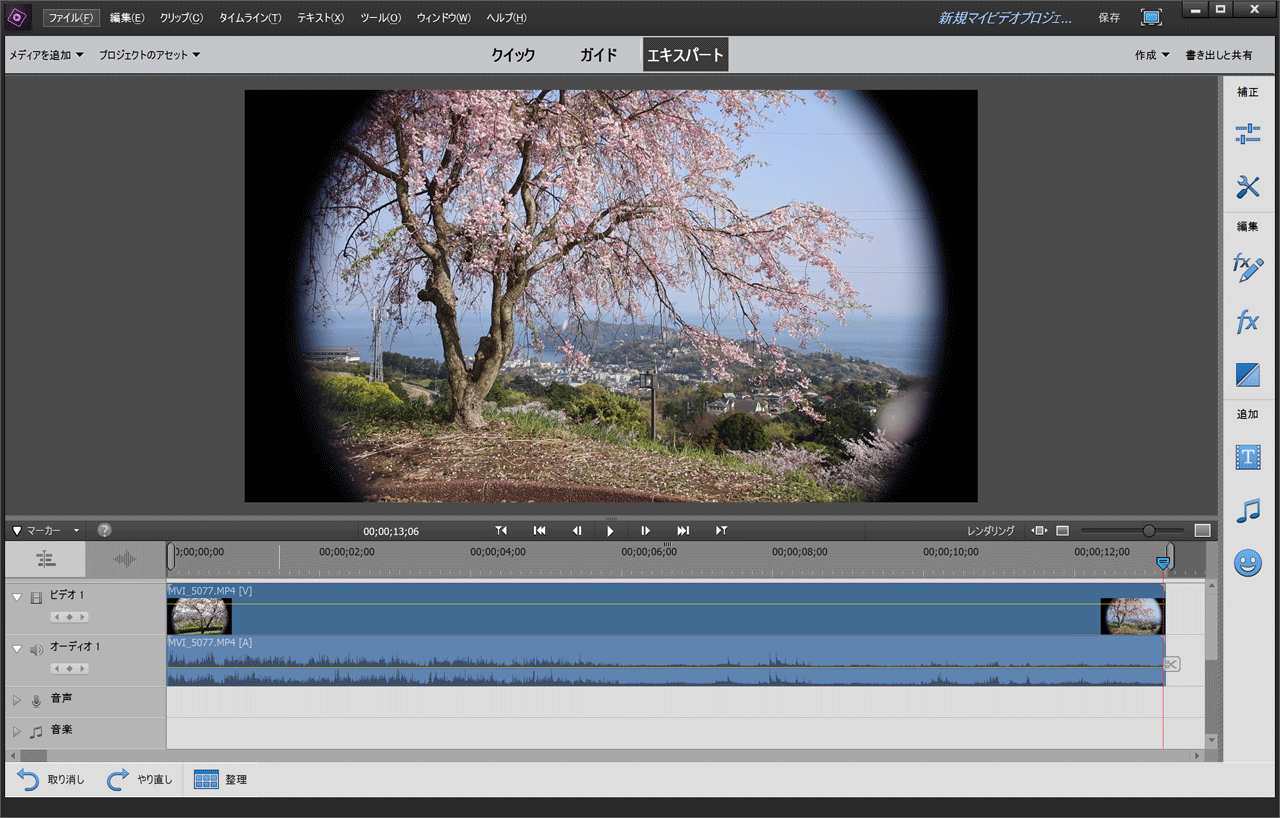This screenshot has height=818, width=1280.
Task: Open the Music note panel in sidebar
Action: point(1247,511)
